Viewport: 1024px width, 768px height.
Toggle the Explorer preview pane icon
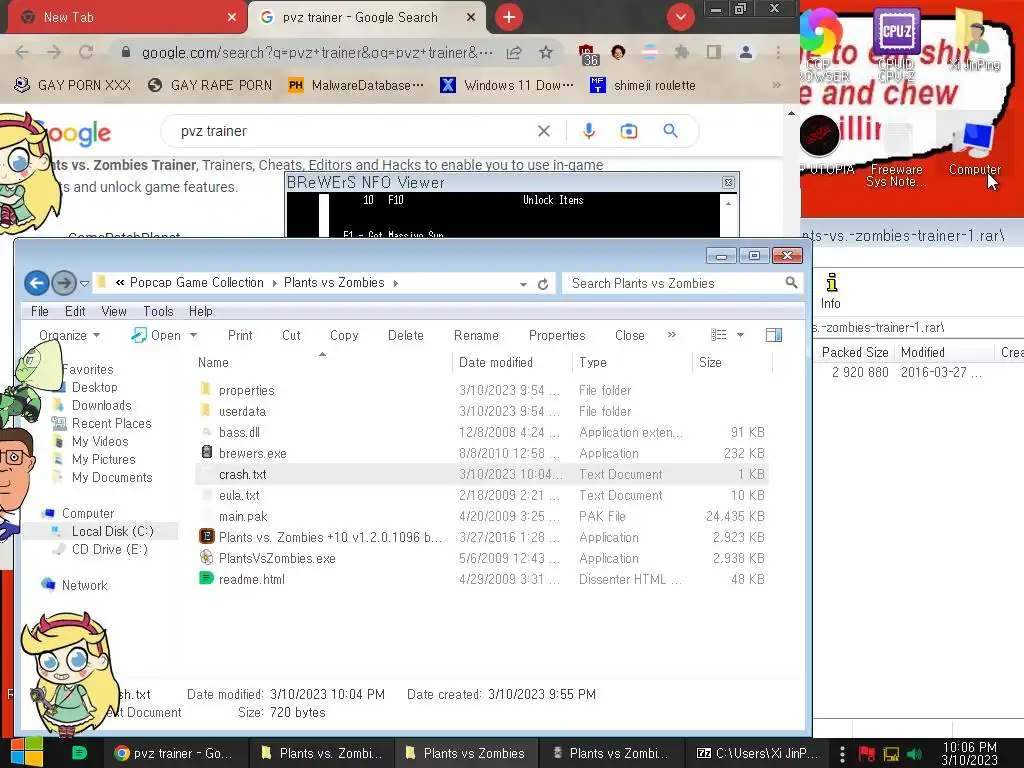pos(774,335)
